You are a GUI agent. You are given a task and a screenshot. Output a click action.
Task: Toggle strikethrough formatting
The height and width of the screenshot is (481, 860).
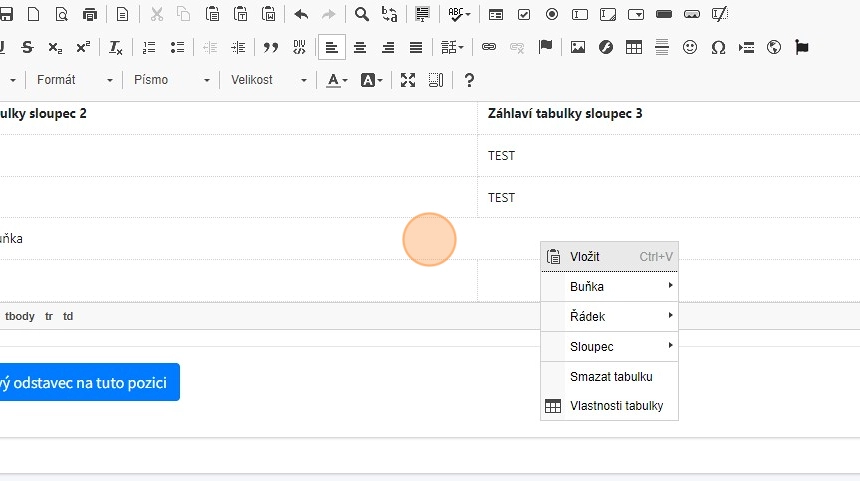tap(27, 47)
